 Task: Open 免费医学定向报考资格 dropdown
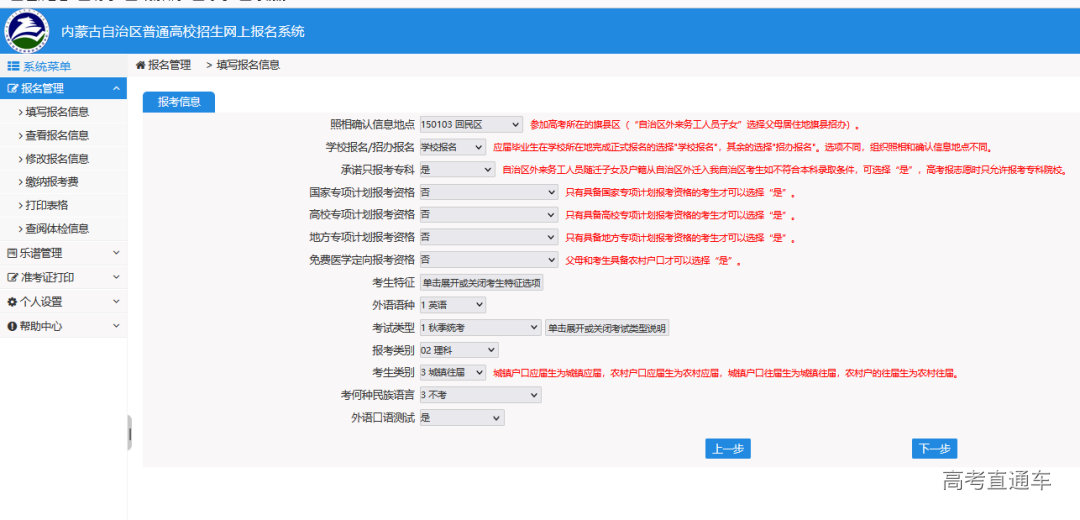(x=488, y=260)
